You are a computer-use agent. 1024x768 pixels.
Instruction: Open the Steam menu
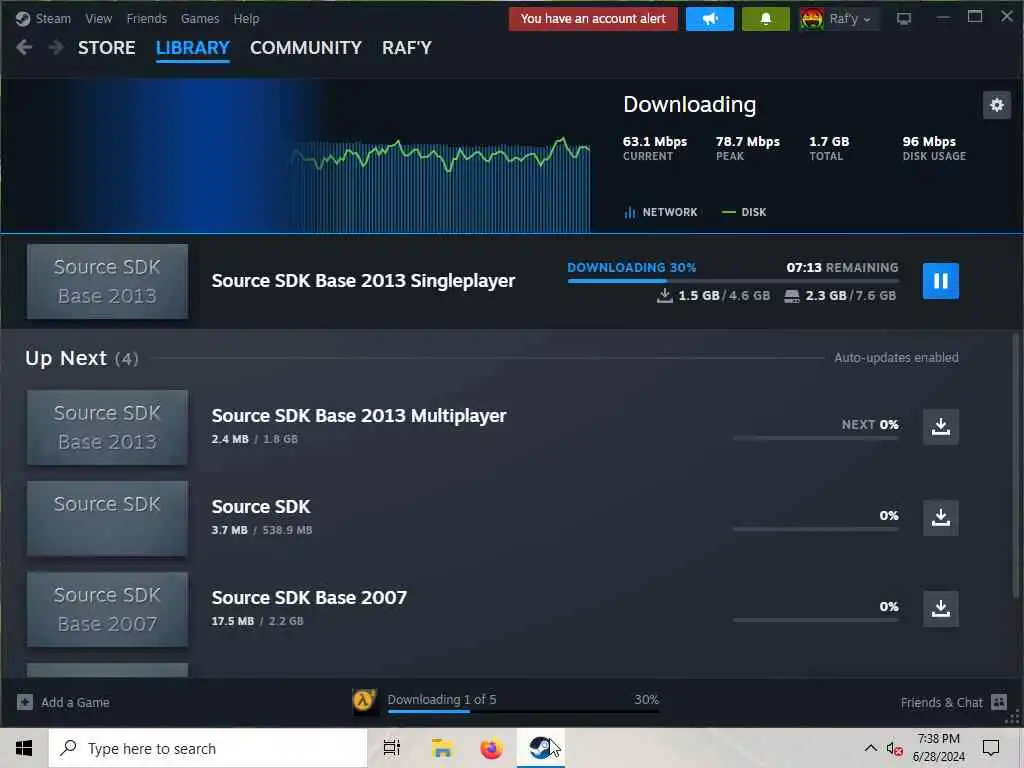(53, 19)
